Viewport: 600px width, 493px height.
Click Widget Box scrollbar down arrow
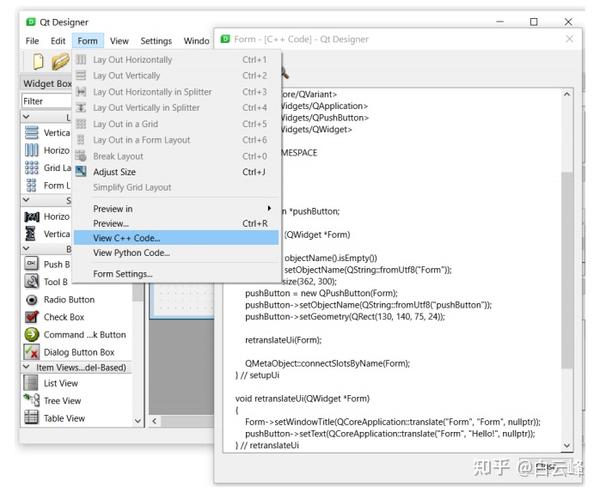(138, 421)
